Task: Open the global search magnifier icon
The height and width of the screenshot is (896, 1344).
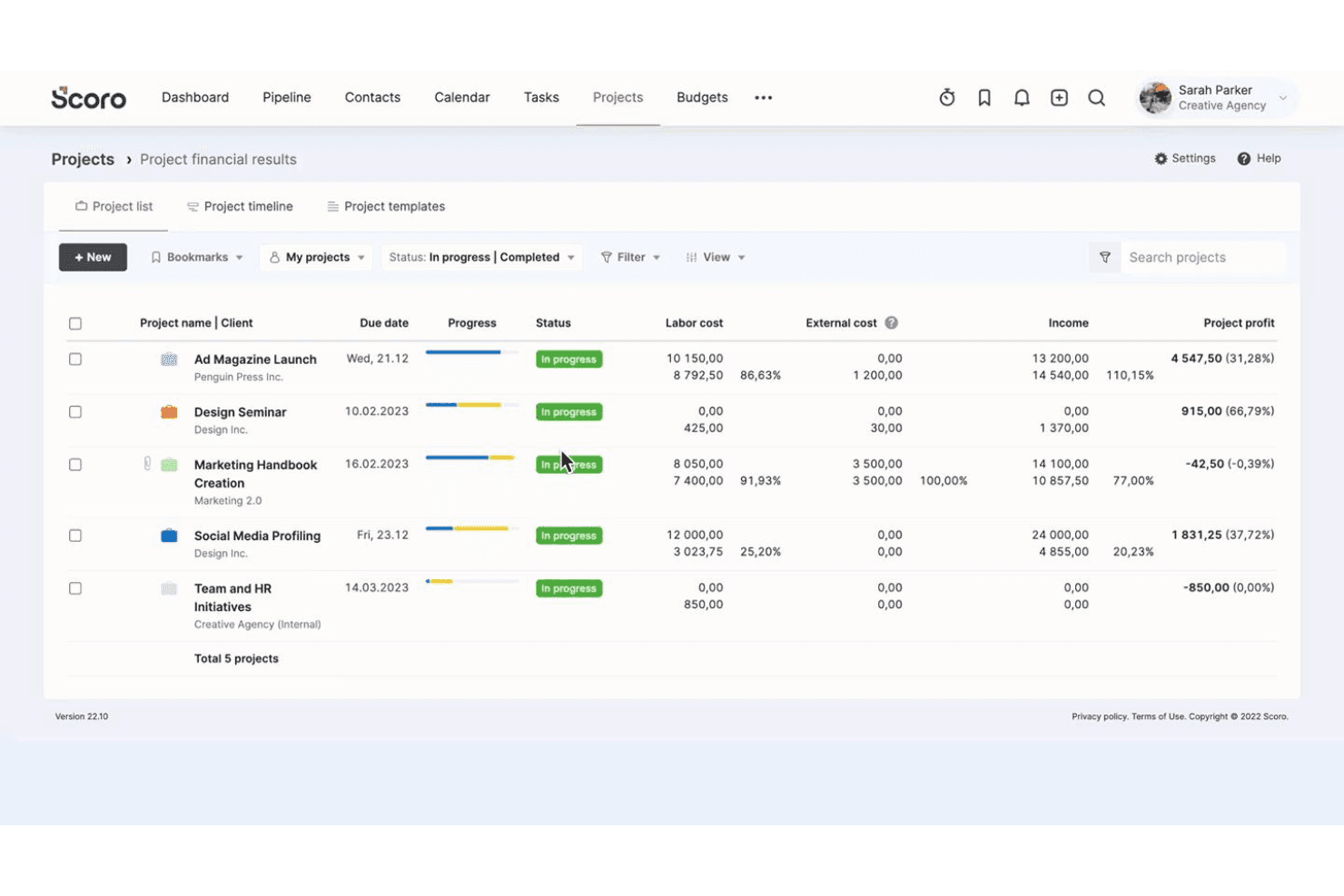Action: pyautogui.click(x=1096, y=98)
